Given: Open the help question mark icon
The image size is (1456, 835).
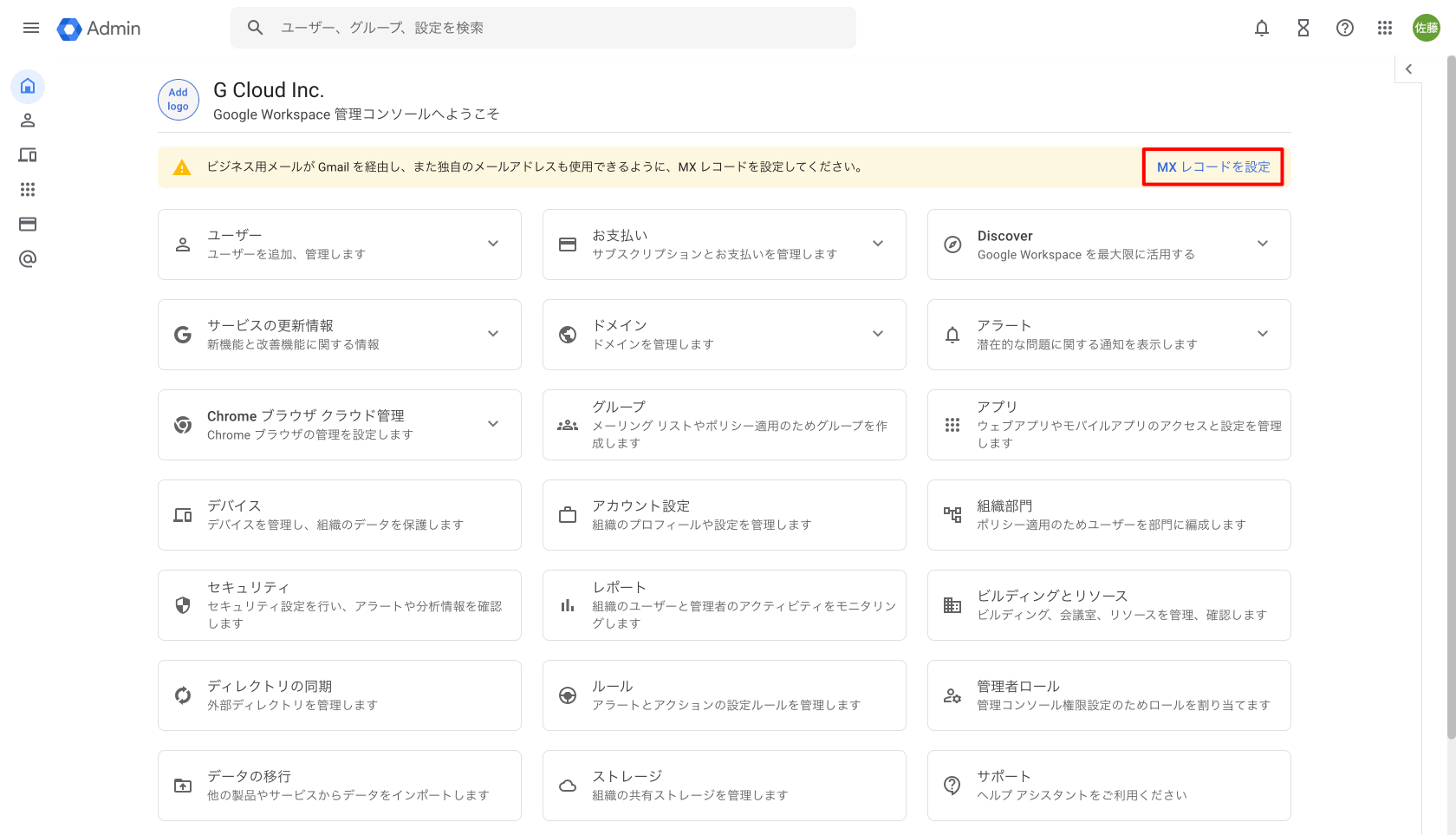Looking at the screenshot, I should coord(1345,28).
